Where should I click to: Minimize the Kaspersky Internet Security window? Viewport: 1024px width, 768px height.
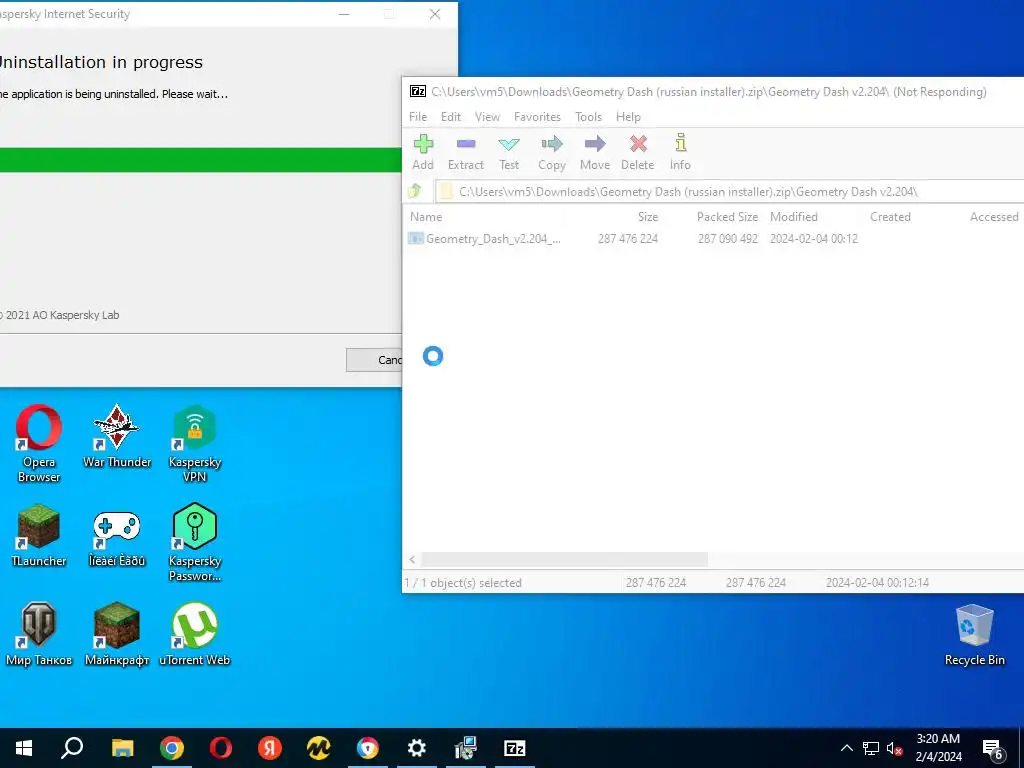coord(344,14)
